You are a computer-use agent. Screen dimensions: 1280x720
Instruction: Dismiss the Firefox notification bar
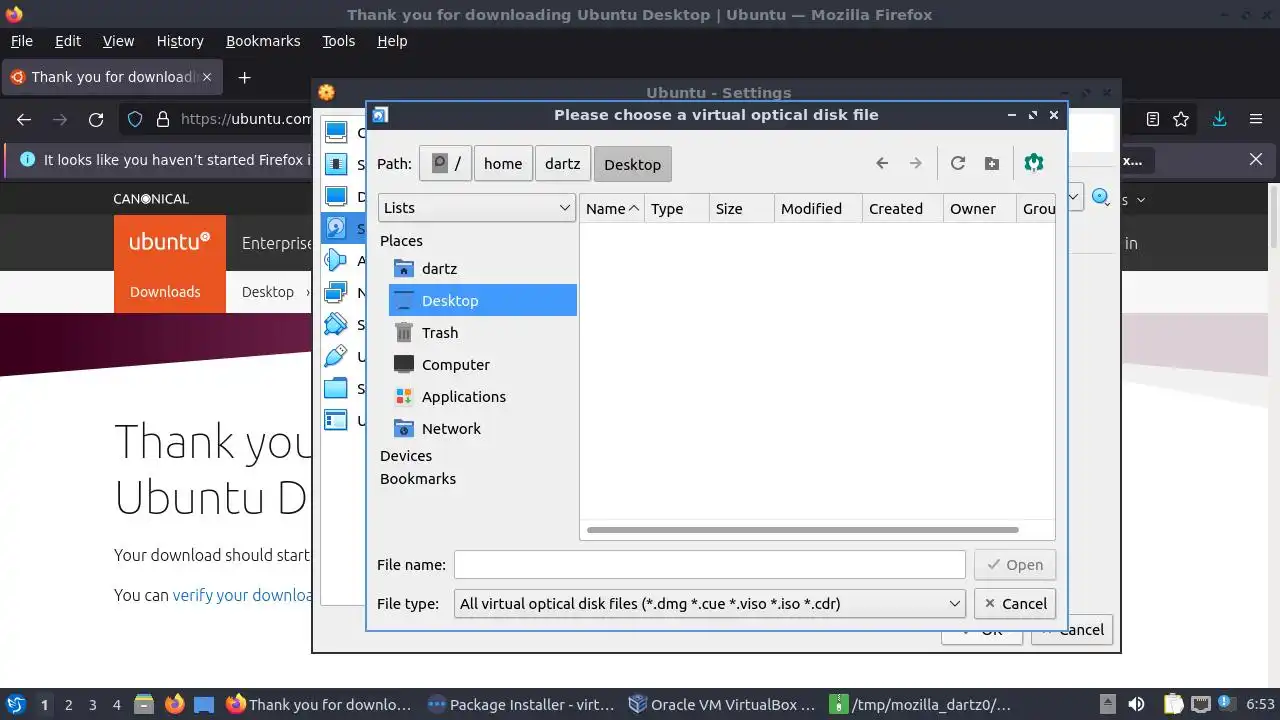[1256, 159]
